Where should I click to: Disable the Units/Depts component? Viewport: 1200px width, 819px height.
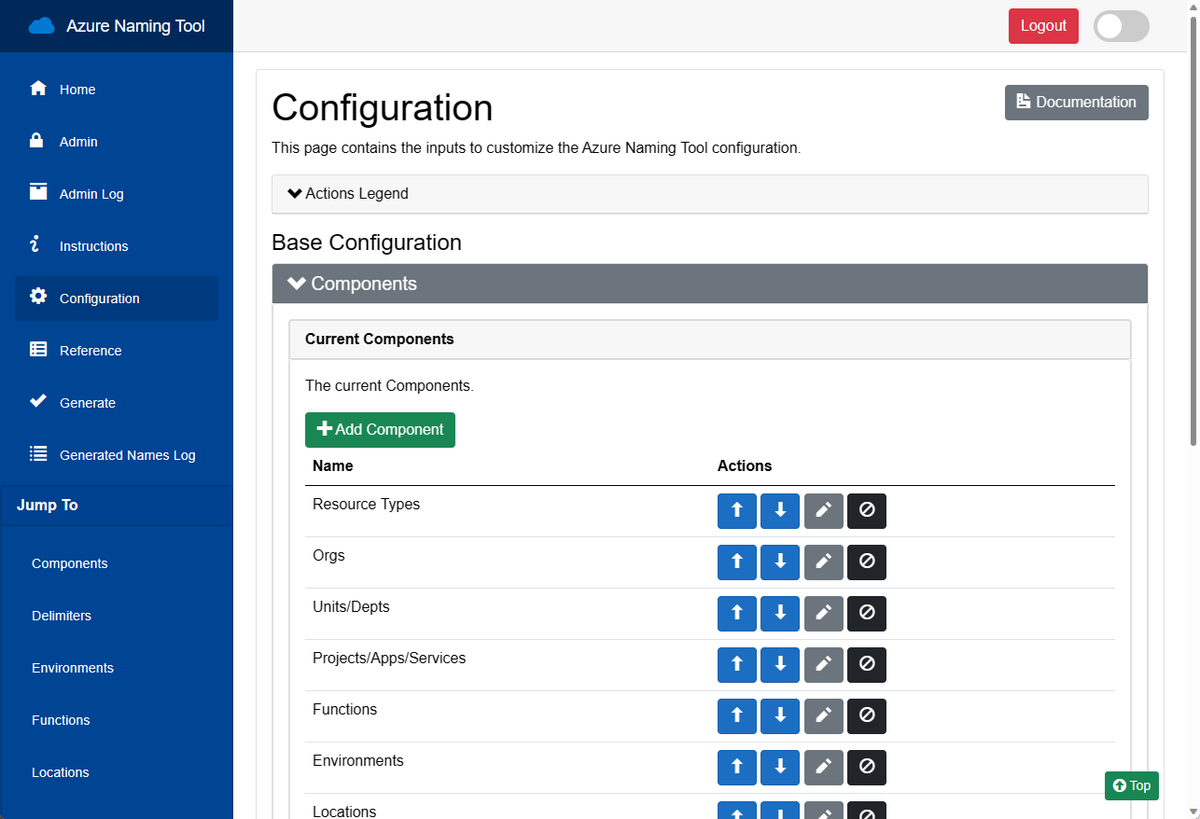(x=867, y=613)
